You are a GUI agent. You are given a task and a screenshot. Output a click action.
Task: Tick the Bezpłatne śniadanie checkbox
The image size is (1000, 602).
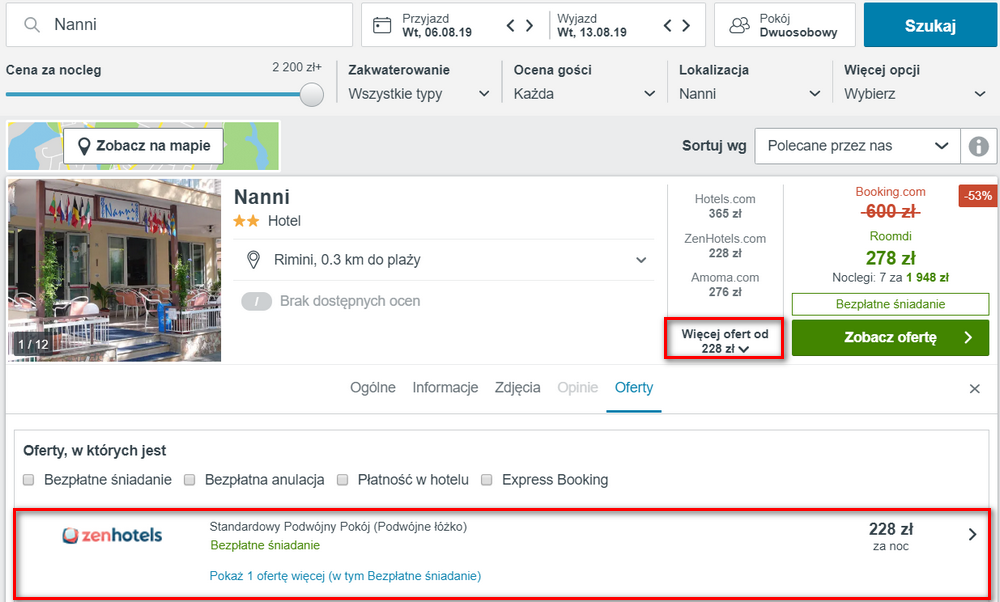point(28,480)
